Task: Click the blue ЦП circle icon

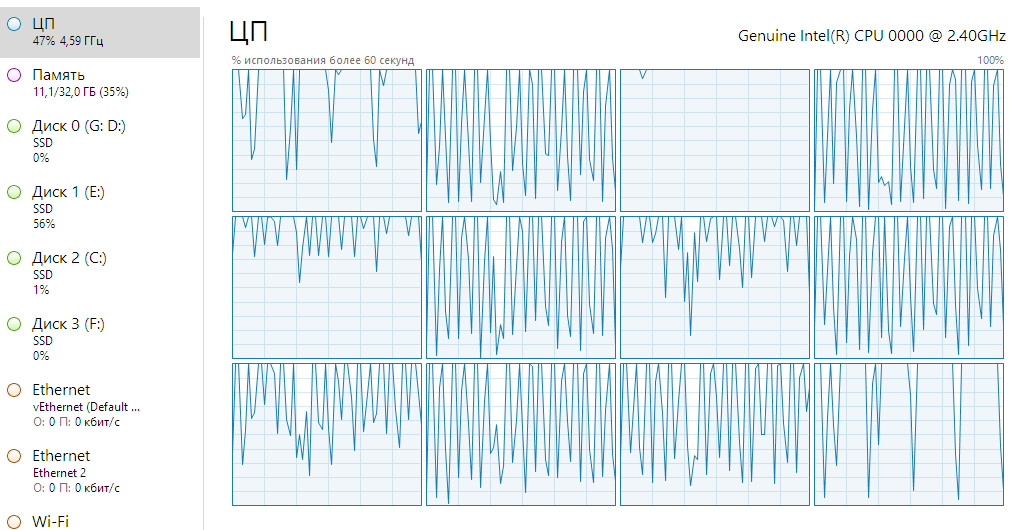Action: coord(14,24)
